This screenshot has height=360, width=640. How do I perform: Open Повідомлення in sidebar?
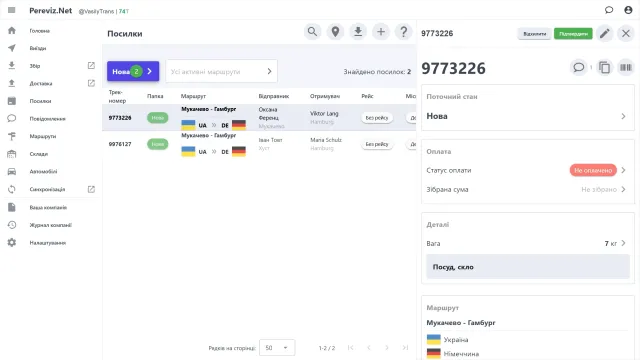tap(47, 119)
